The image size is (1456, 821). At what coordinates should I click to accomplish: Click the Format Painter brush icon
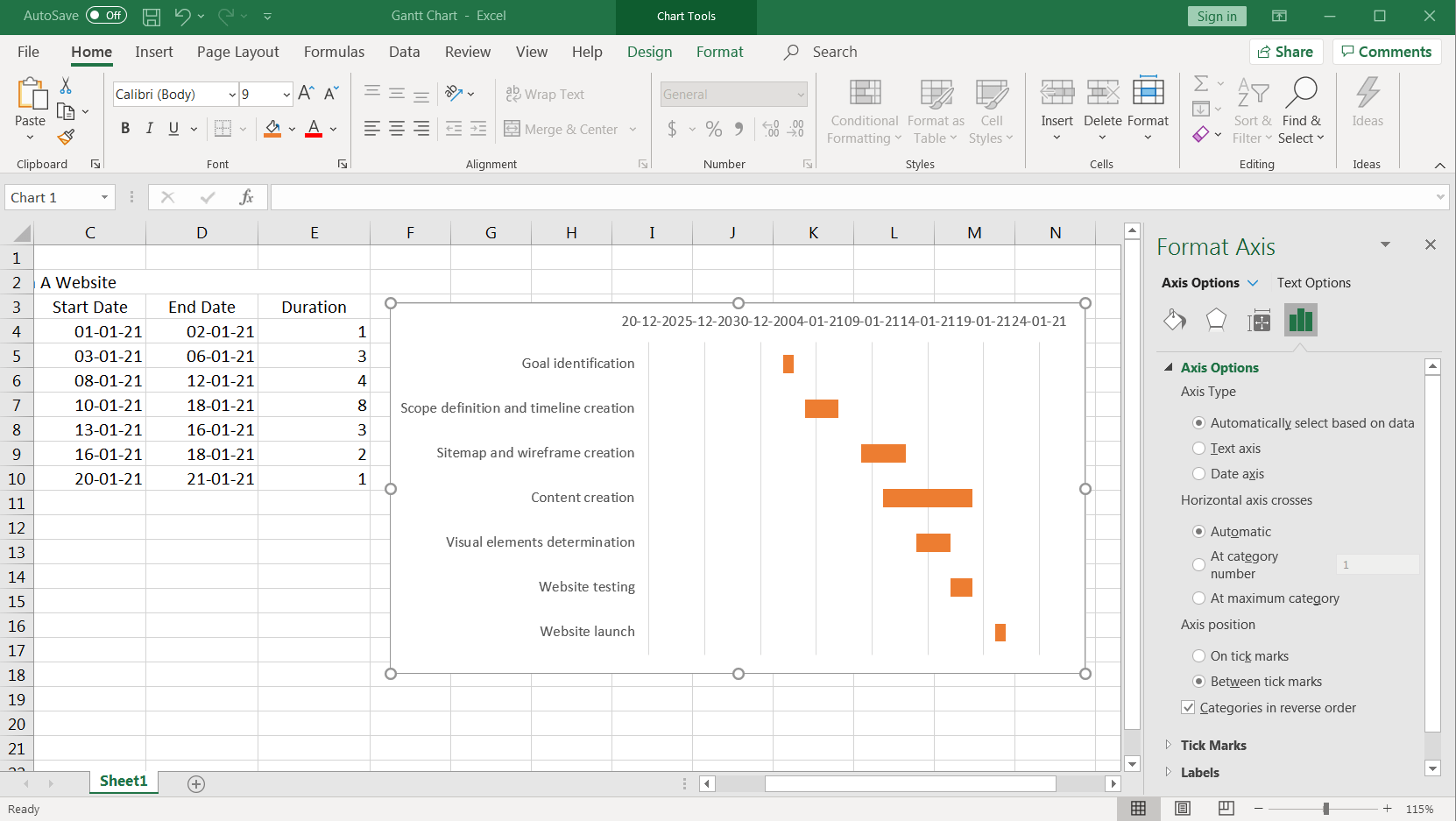click(x=66, y=137)
